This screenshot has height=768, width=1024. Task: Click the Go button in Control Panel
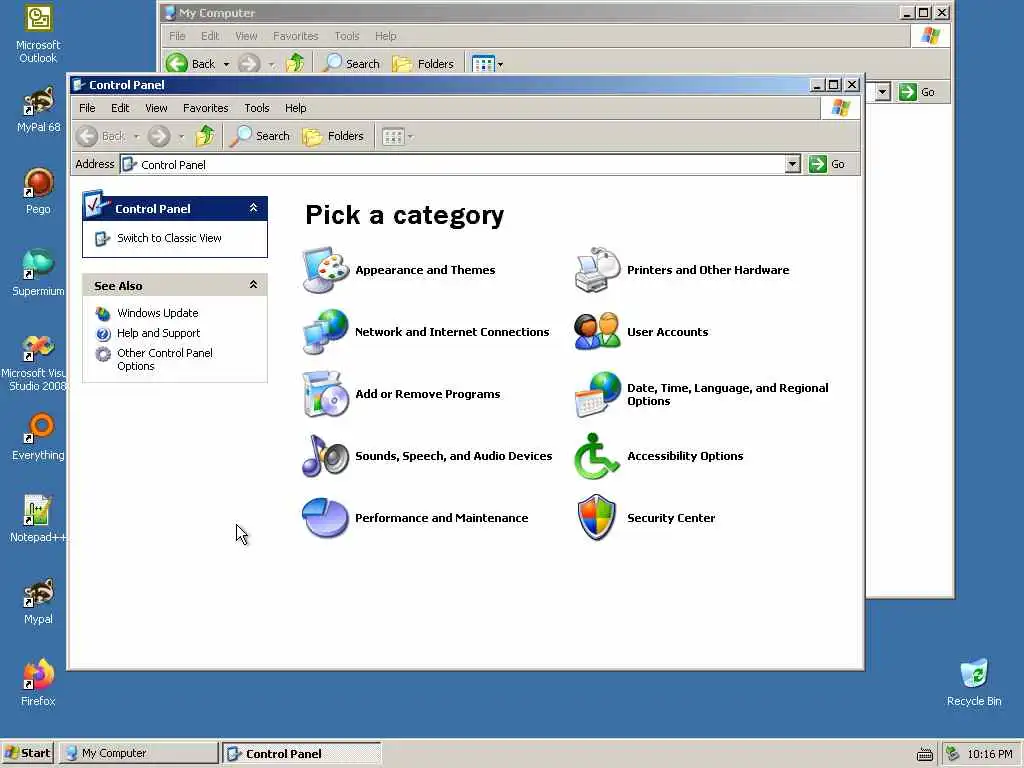pyautogui.click(x=827, y=164)
